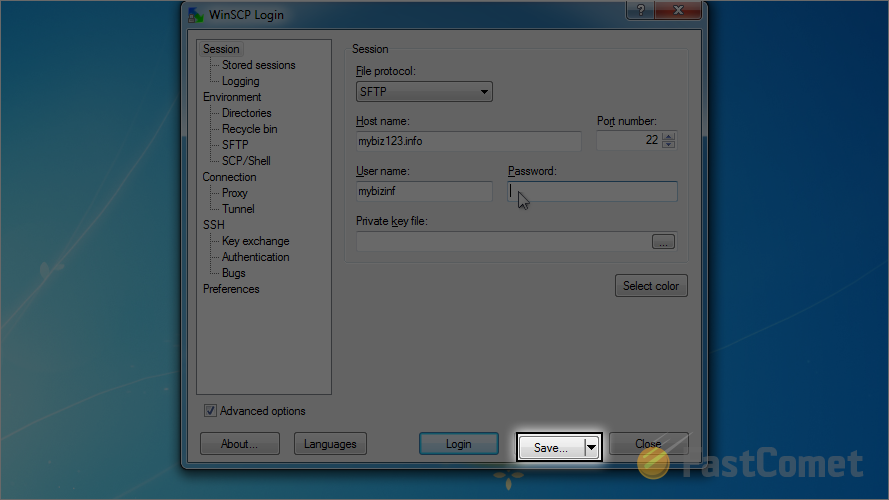This screenshot has width=889, height=500.
Task: Open the Save button dropdown arrow
Action: click(x=591, y=447)
